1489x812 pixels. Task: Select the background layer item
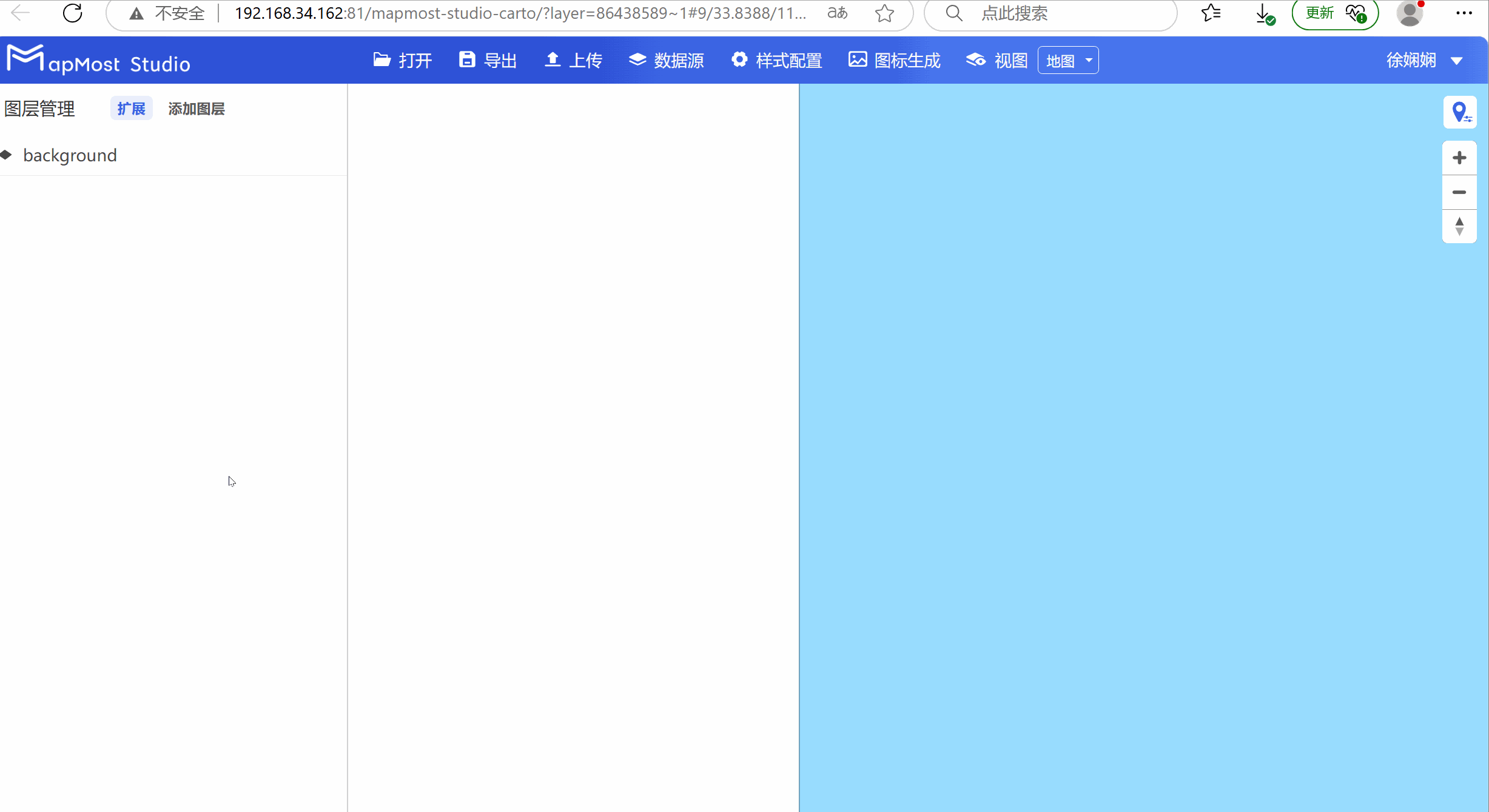[70, 155]
